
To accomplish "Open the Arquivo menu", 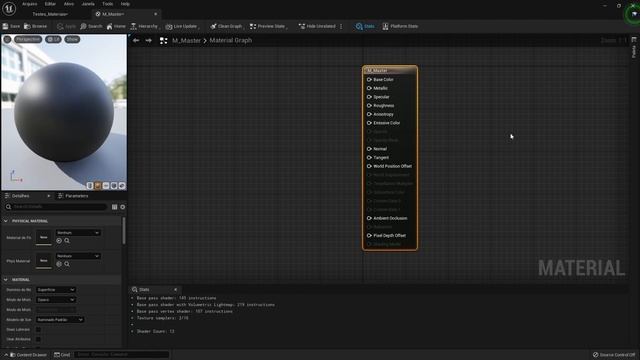I will [x=30, y=4].
